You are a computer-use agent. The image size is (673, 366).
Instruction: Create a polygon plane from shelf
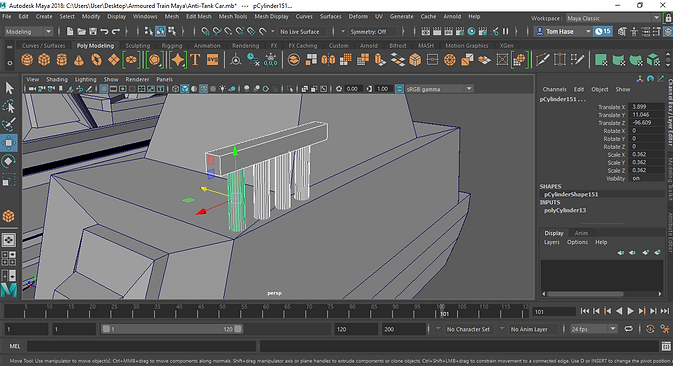click(x=114, y=60)
